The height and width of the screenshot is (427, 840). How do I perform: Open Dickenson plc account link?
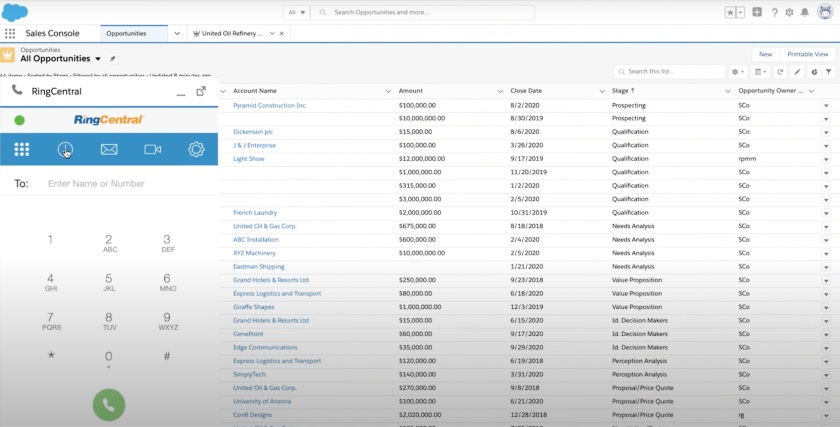coord(253,132)
